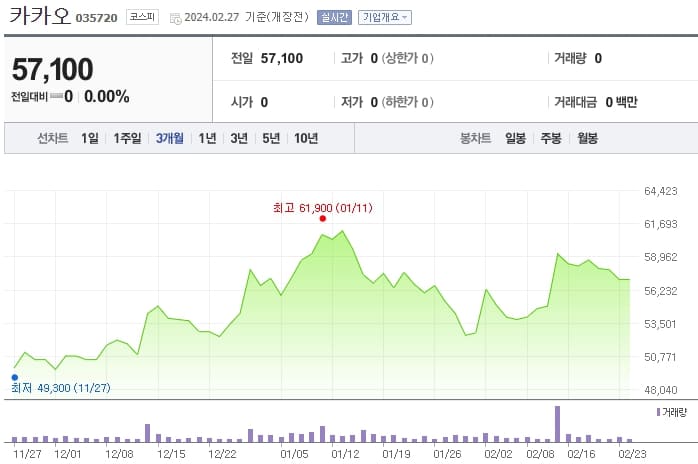The height and width of the screenshot is (464, 698).
Task: Click the 최저 49,300 (11/27) label
Action: [61, 388]
